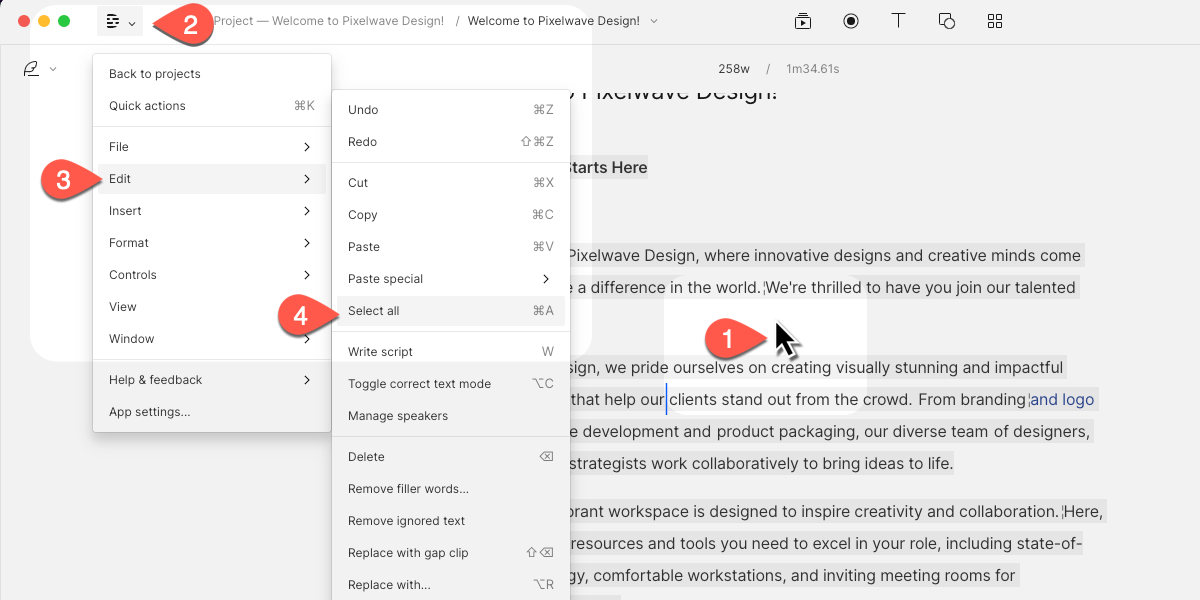
Task: Expand the File submenu
Action: 212,147
